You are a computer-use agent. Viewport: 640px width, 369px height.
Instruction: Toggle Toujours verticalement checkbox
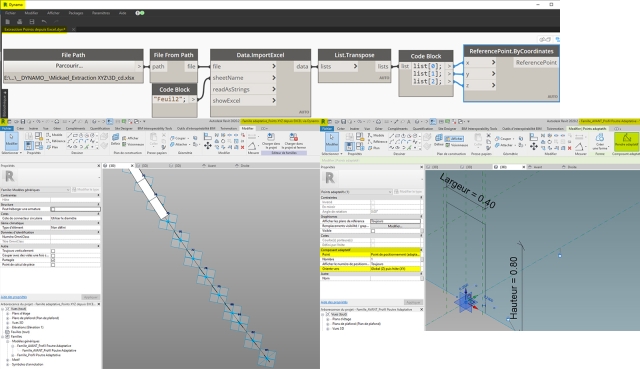click(53, 251)
